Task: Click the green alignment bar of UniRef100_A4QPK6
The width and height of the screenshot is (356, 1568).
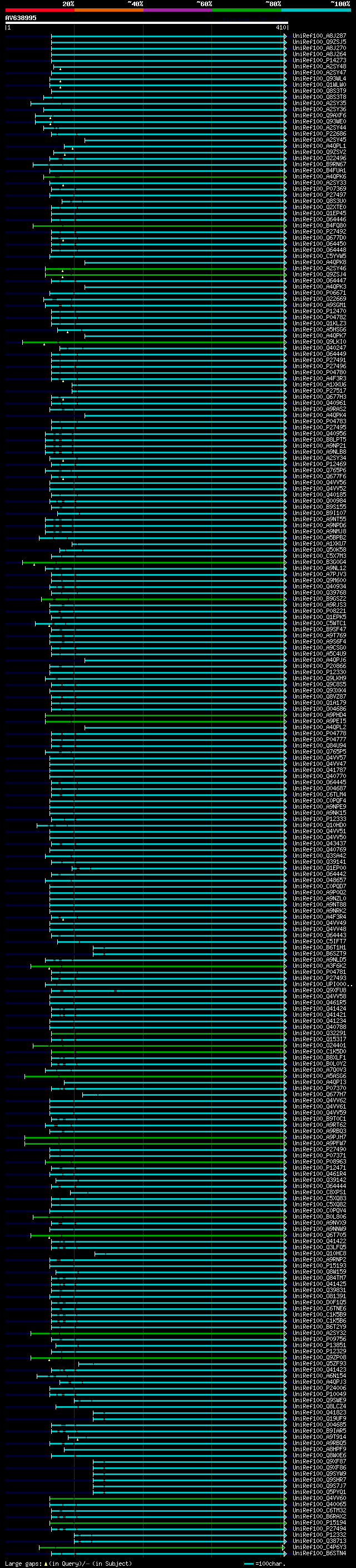Action: [x=165, y=176]
